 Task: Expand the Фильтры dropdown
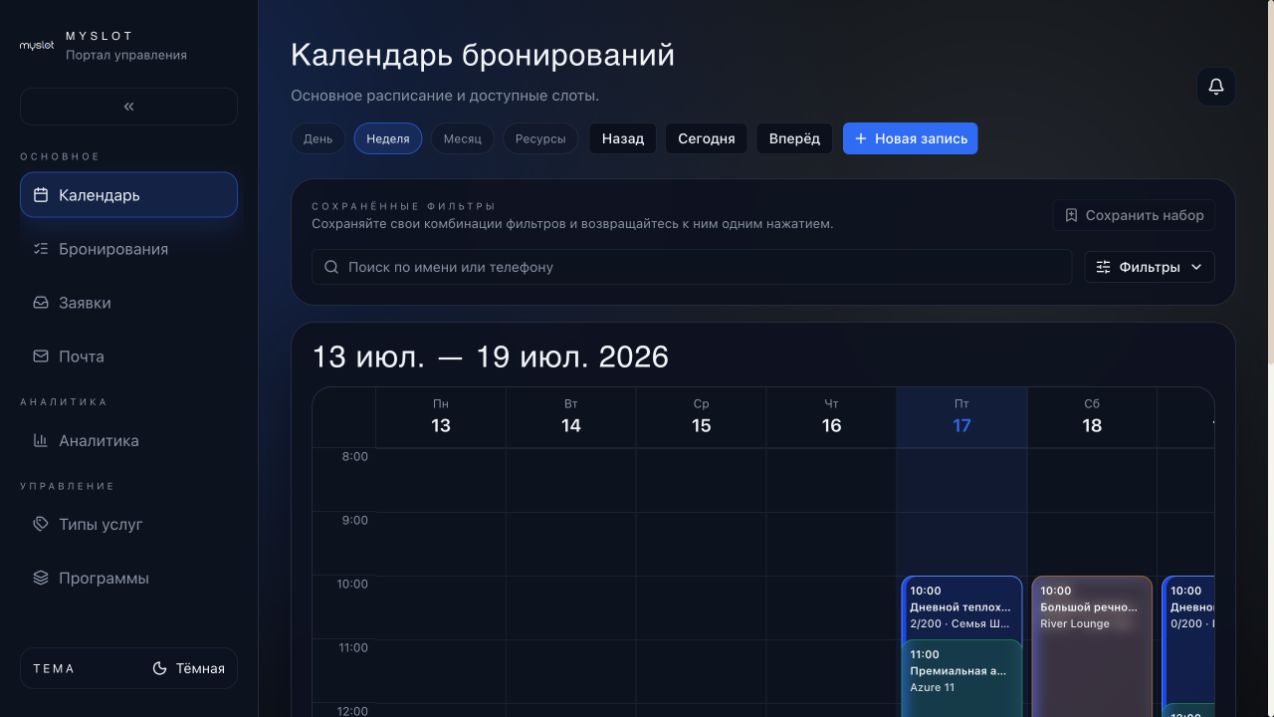coord(1150,267)
